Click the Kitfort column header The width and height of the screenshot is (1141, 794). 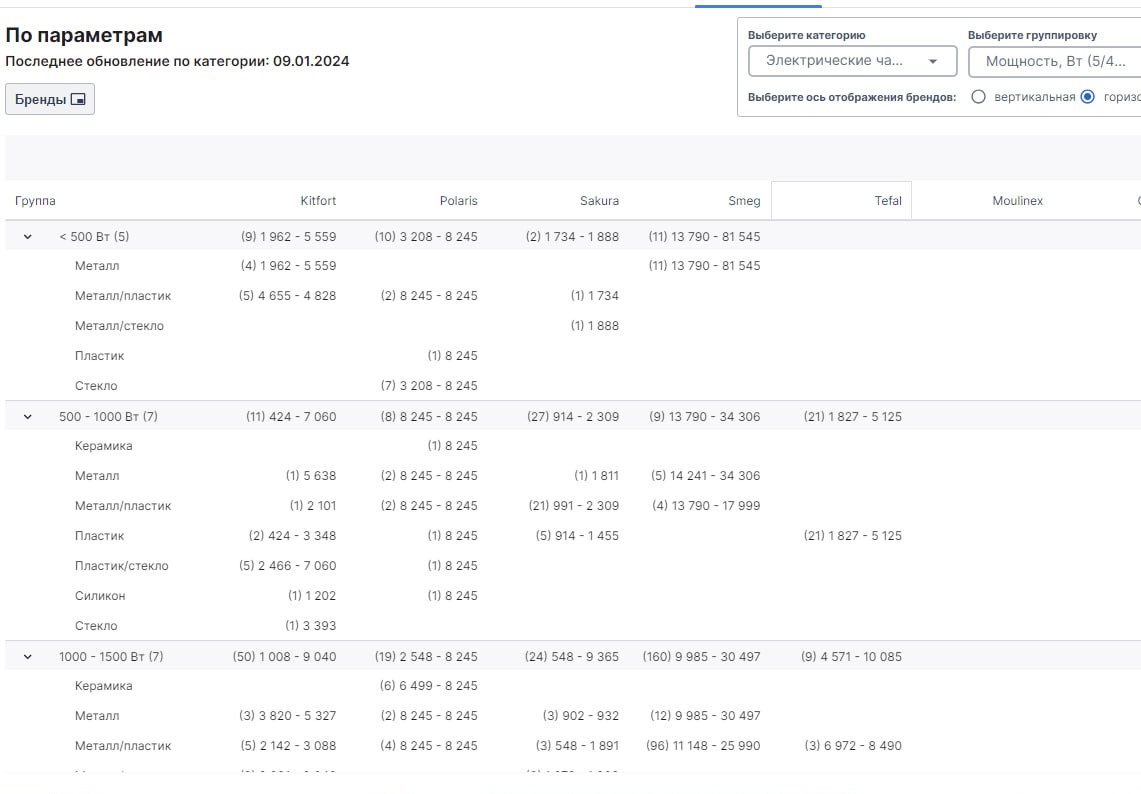click(x=318, y=201)
